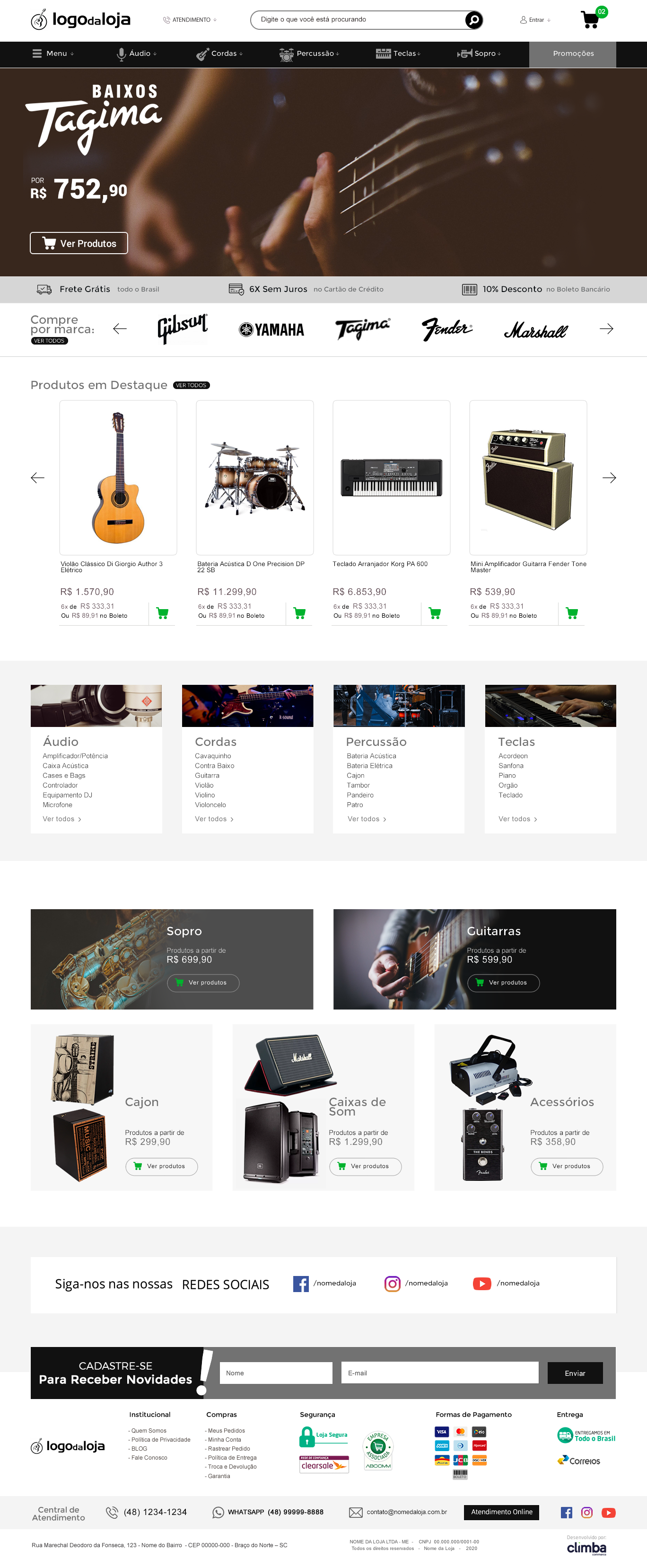Image resolution: width=647 pixels, height=1568 pixels.
Task: Click the Instagram icon in footer bar
Action: [x=587, y=1512]
